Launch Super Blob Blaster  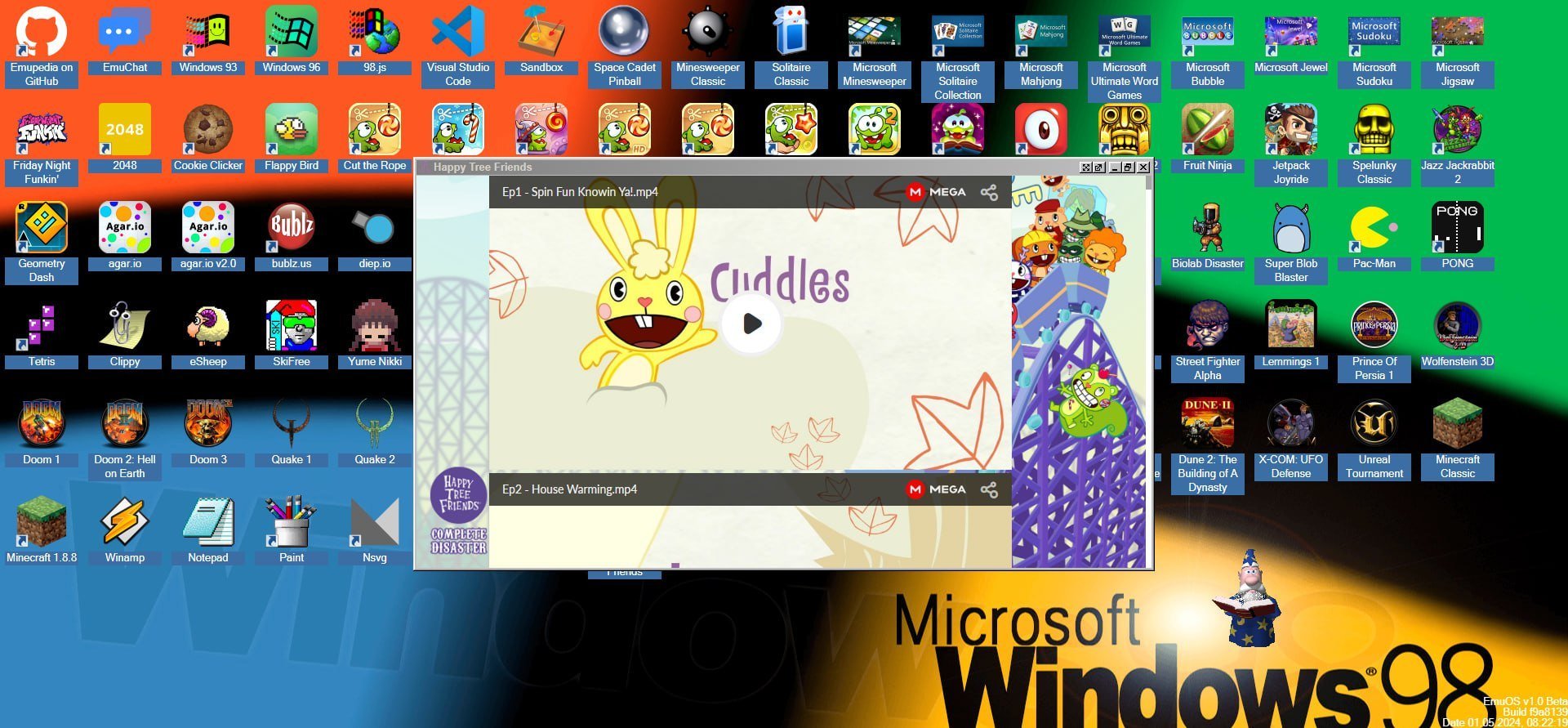point(1291,242)
